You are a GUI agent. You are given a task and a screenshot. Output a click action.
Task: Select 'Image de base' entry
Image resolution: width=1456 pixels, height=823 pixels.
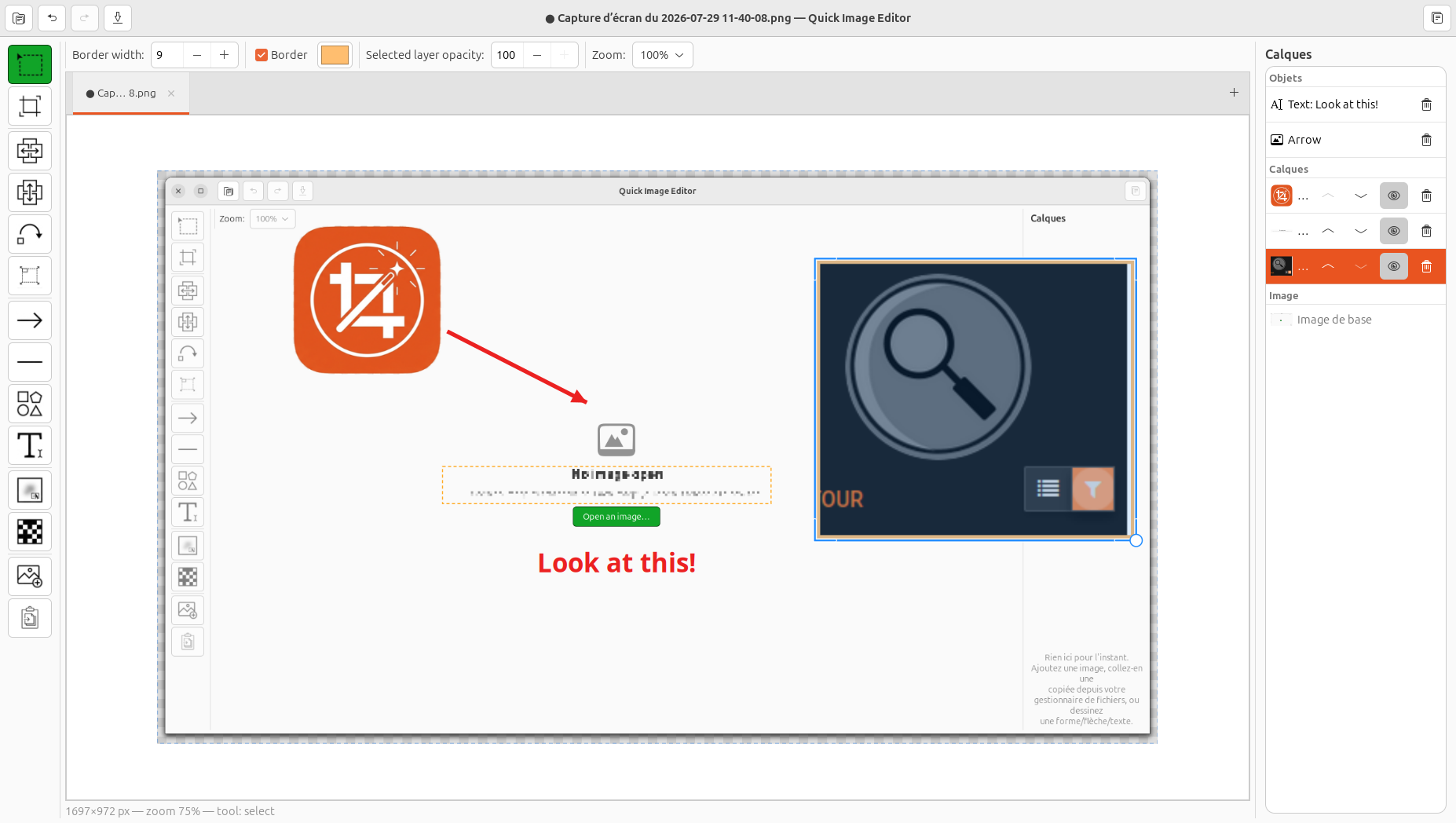(1355, 320)
